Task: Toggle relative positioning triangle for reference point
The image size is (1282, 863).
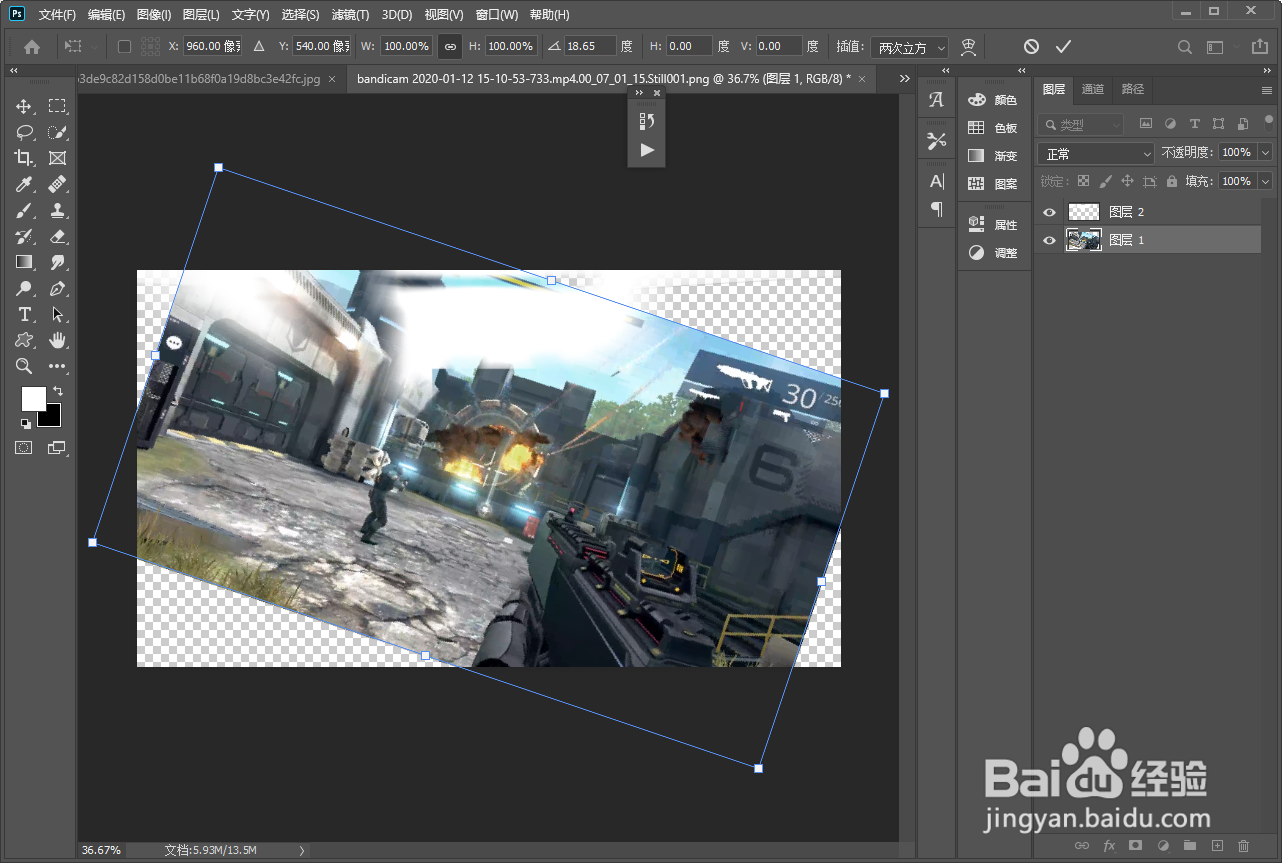Action: tap(259, 46)
